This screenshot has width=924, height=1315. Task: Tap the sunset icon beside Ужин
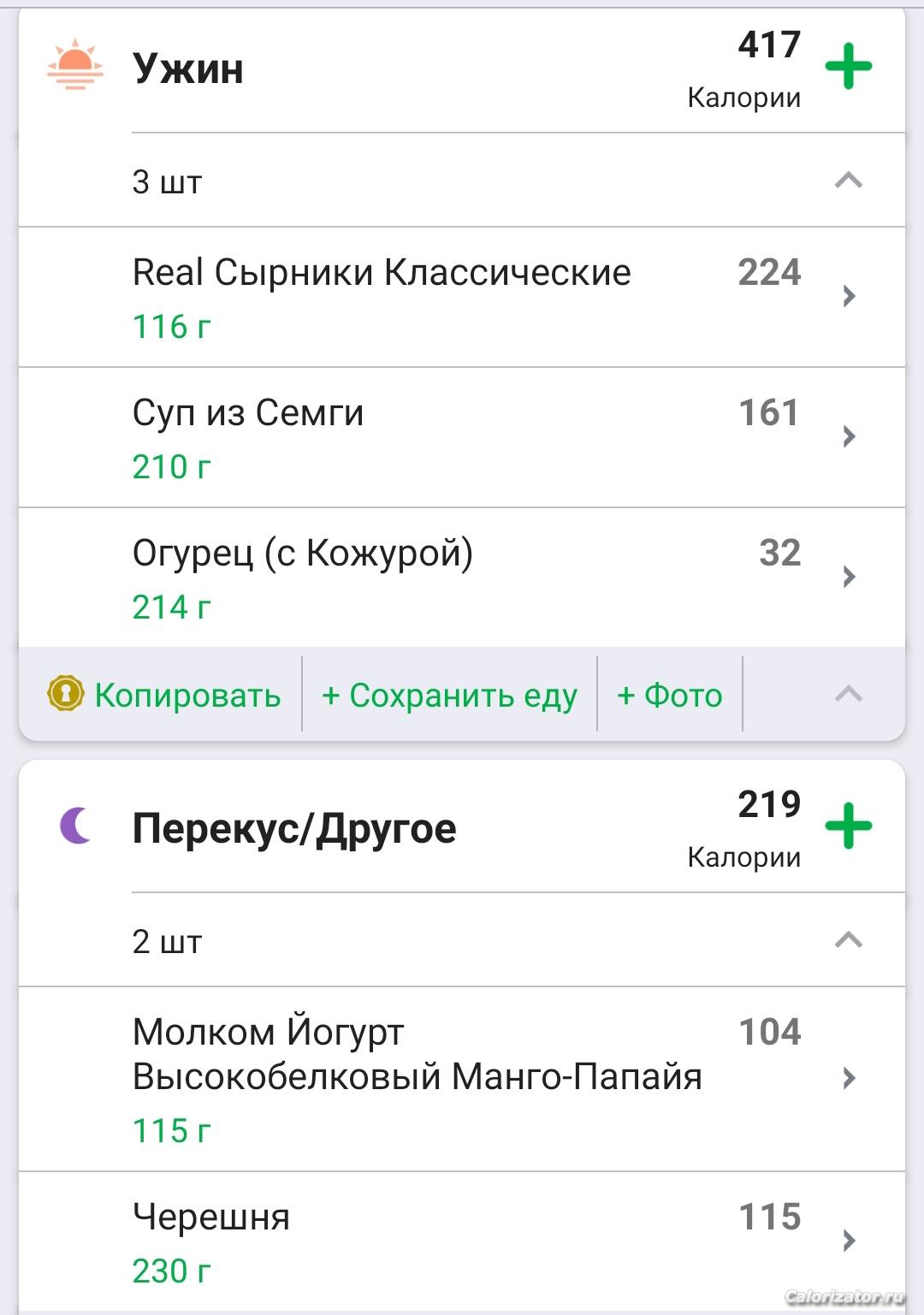pos(75,65)
